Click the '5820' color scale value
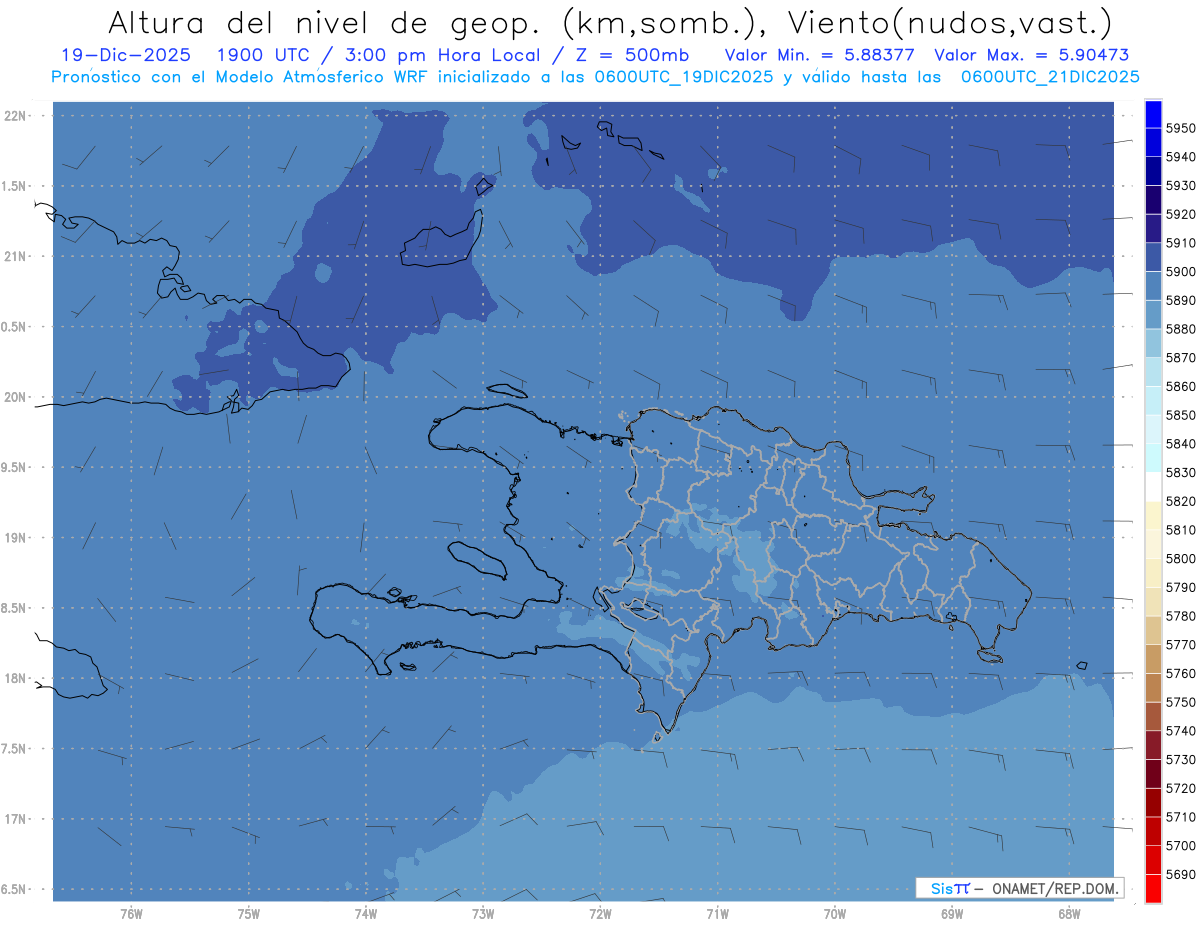Screen dimensions: 1200x927 pyautogui.click(x=1180, y=501)
